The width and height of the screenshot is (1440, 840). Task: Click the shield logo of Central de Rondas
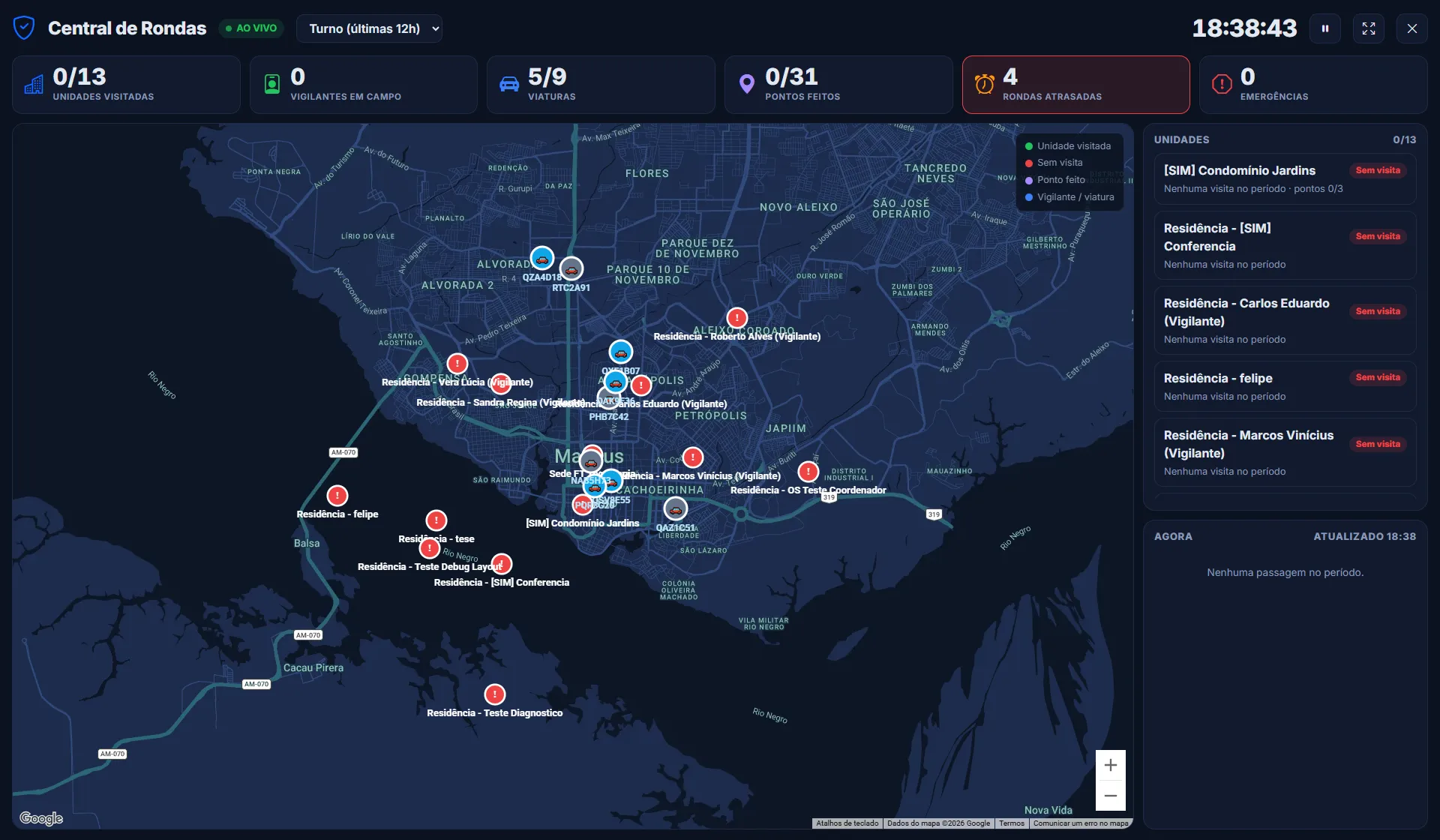tap(24, 28)
